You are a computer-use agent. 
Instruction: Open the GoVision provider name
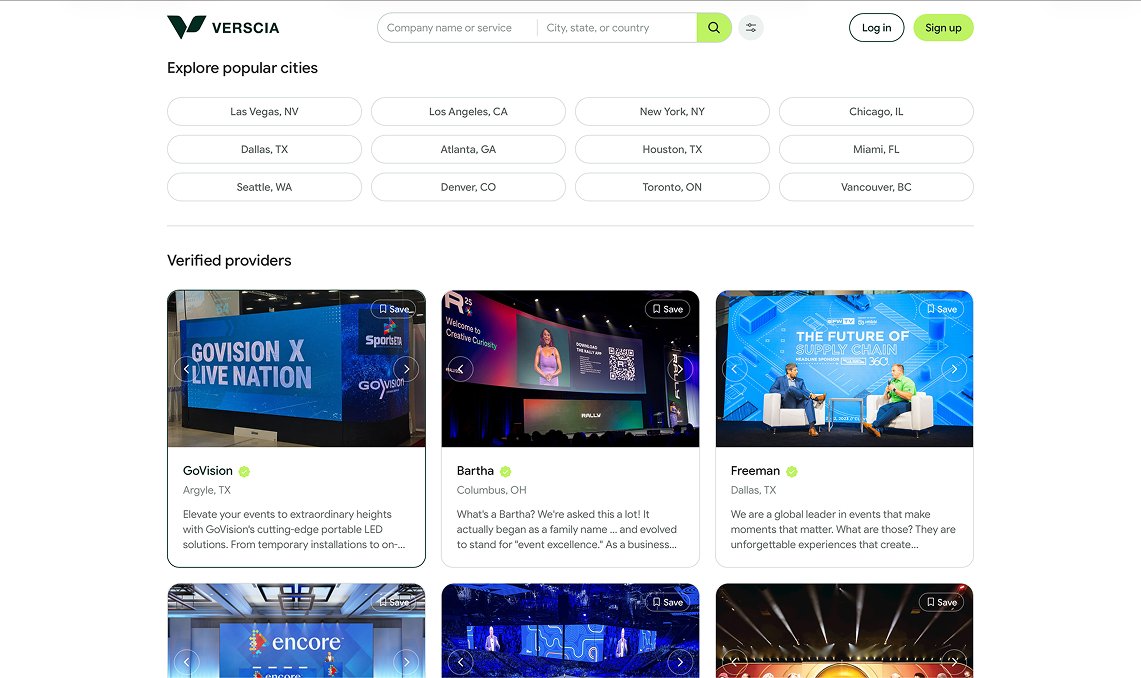point(207,471)
